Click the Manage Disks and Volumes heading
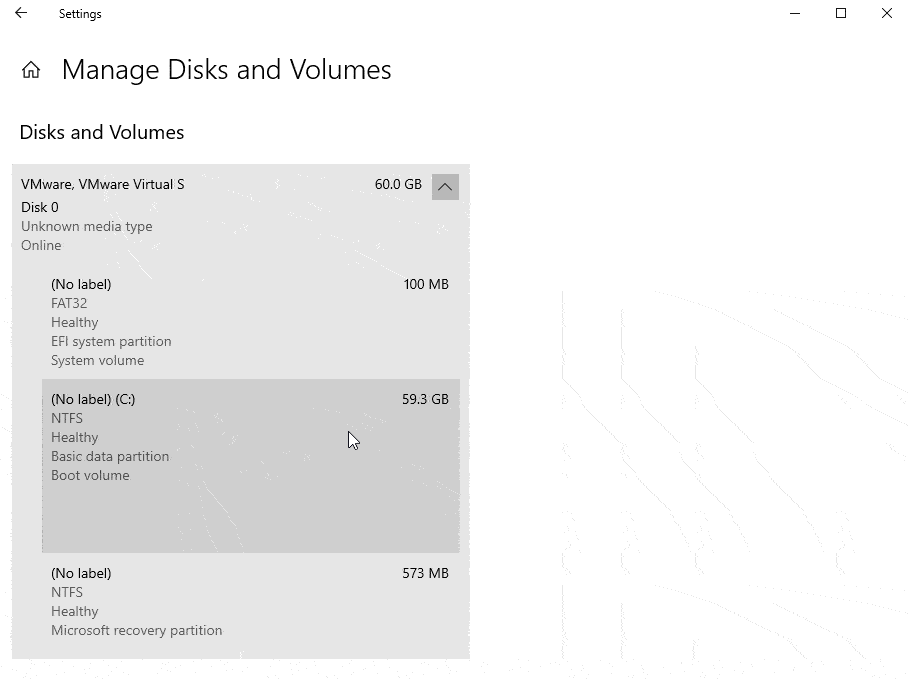The image size is (908, 679). (226, 70)
